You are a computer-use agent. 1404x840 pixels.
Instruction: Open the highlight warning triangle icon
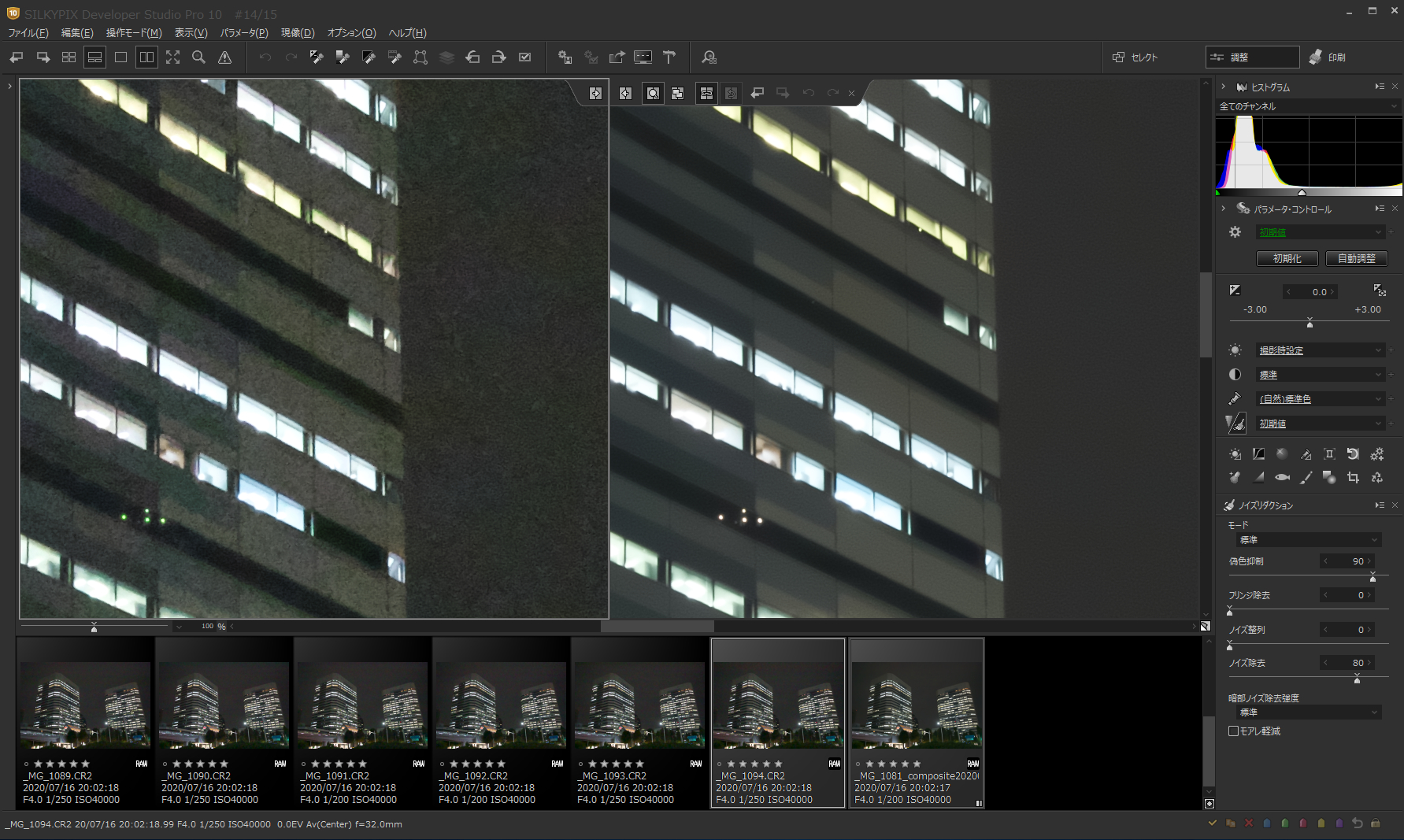point(224,57)
